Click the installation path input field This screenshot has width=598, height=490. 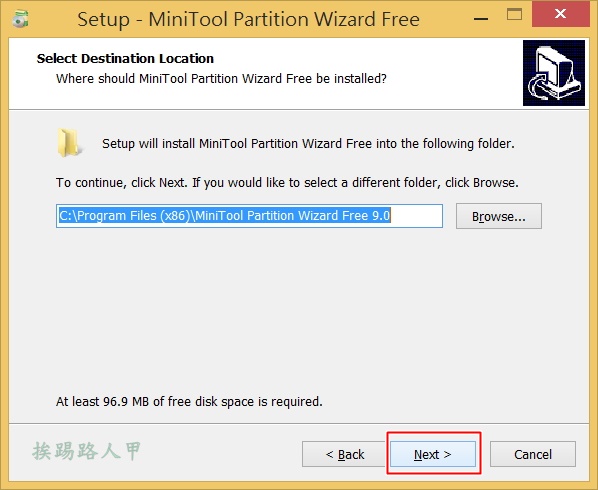pos(249,216)
